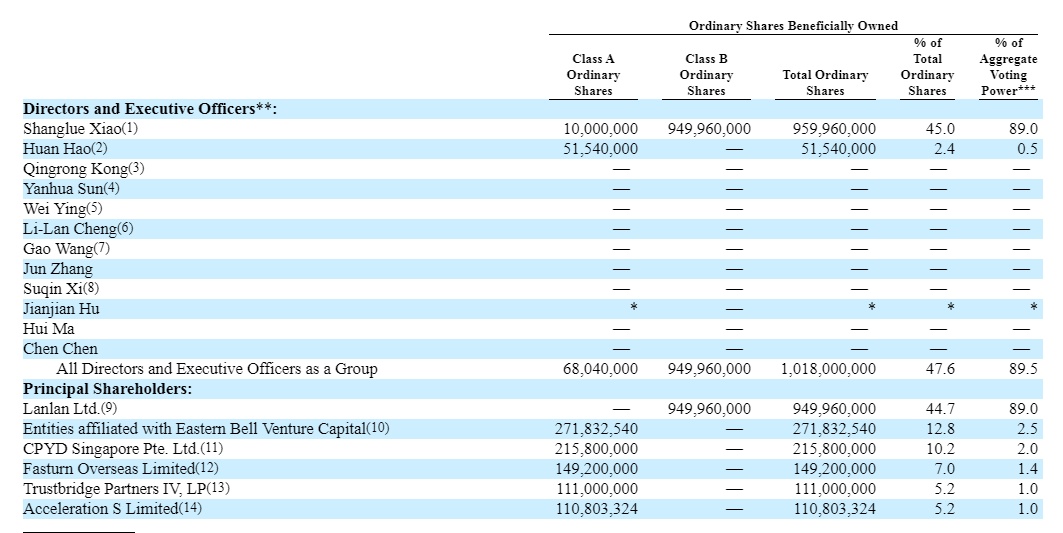Click the Class A Ordinary Shares column header

(x=593, y=75)
